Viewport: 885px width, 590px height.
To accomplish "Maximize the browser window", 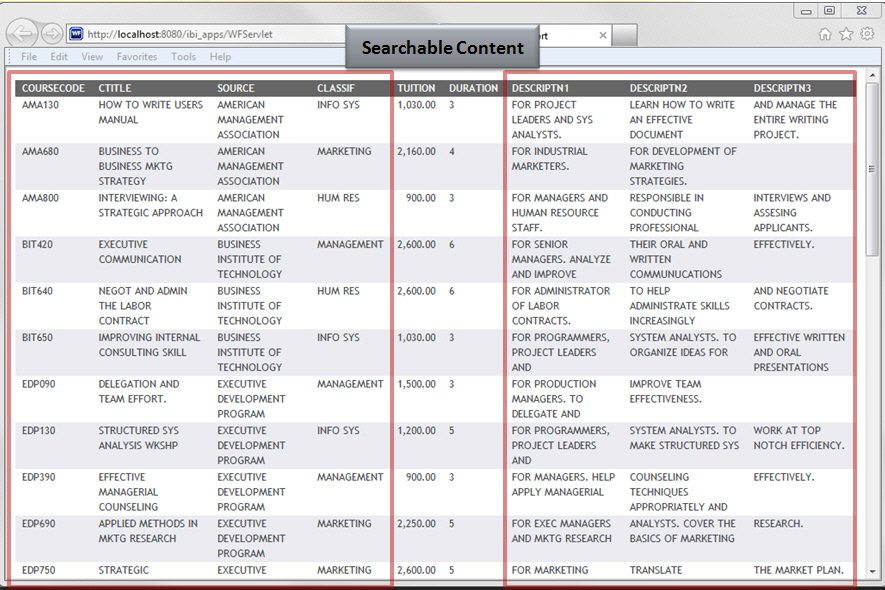I will 829,10.
